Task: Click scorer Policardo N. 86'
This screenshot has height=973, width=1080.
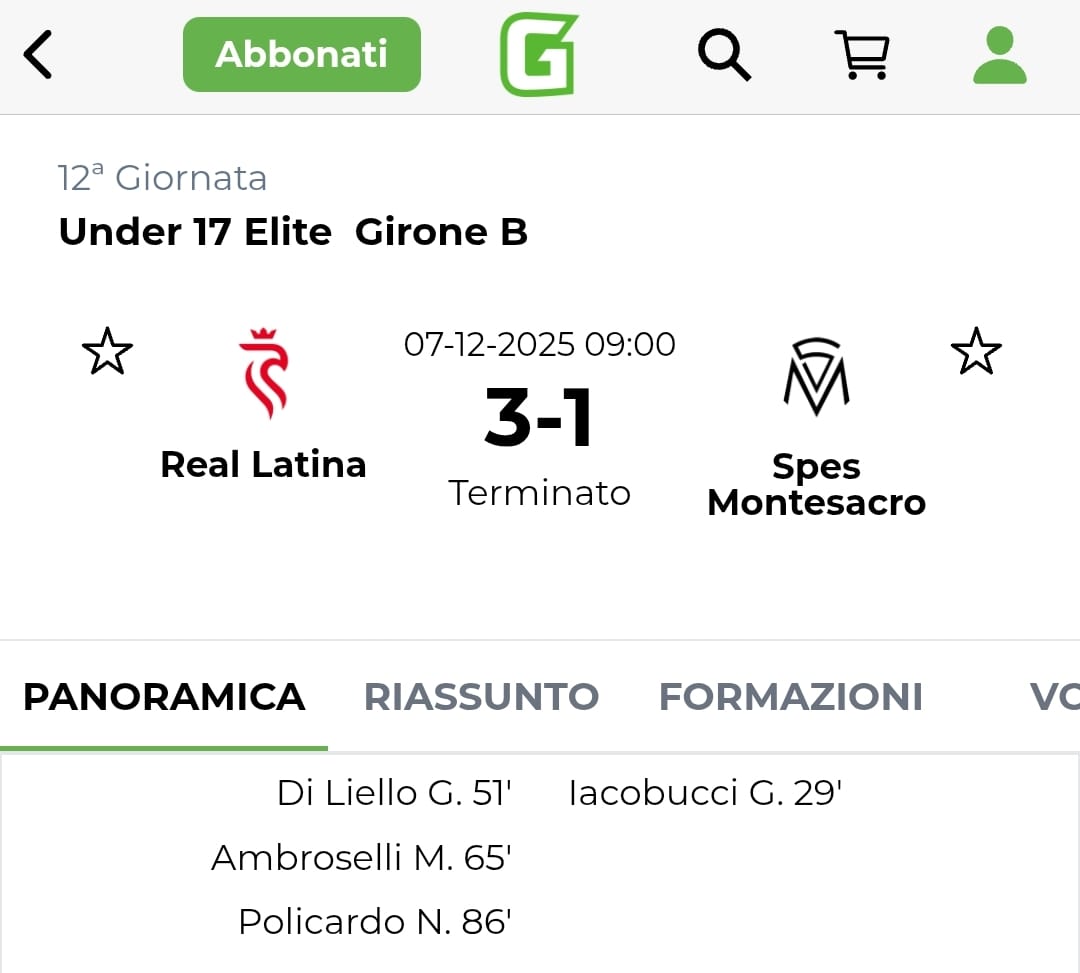Action: (375, 922)
